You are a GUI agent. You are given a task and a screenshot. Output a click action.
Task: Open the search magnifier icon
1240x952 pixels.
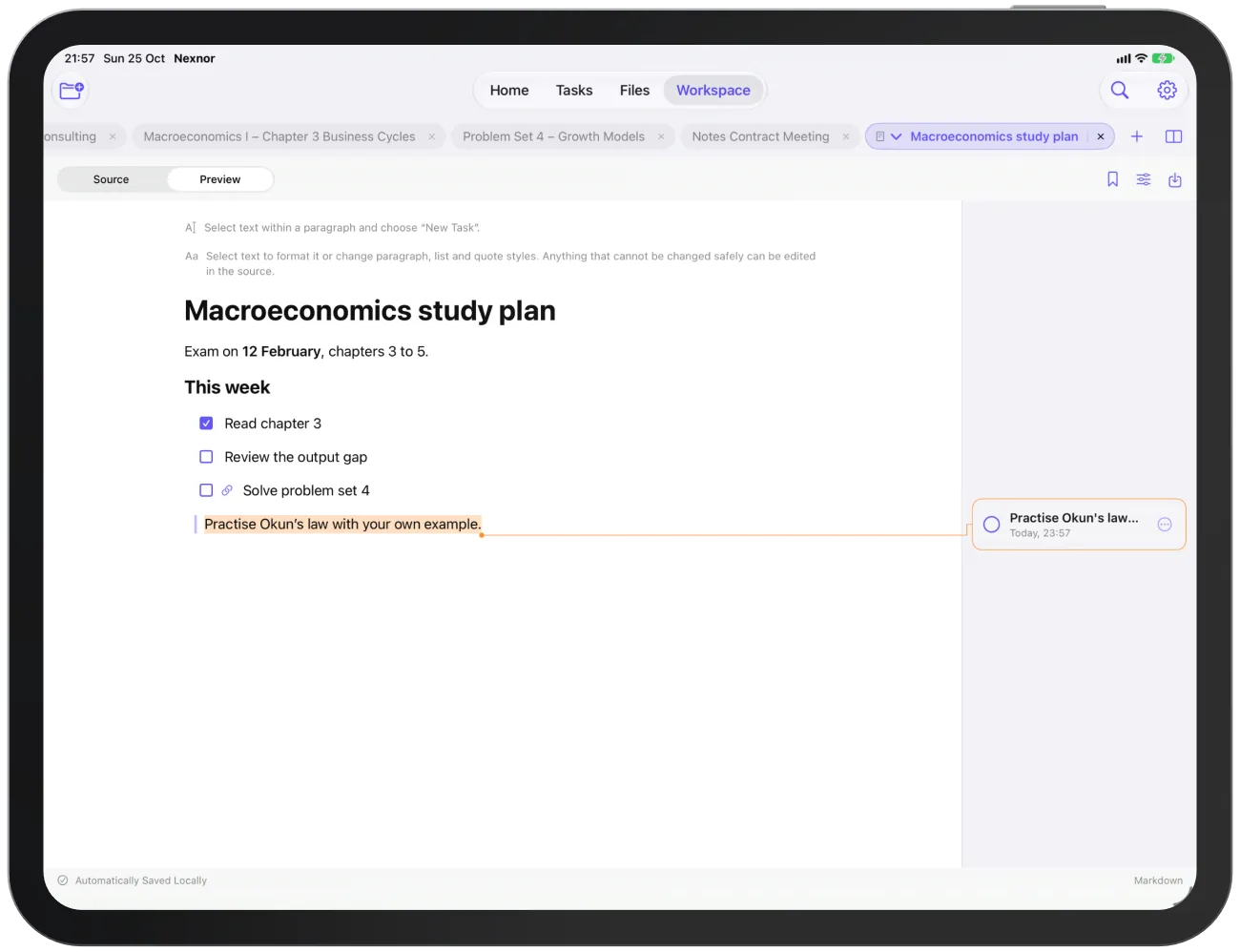(x=1120, y=91)
